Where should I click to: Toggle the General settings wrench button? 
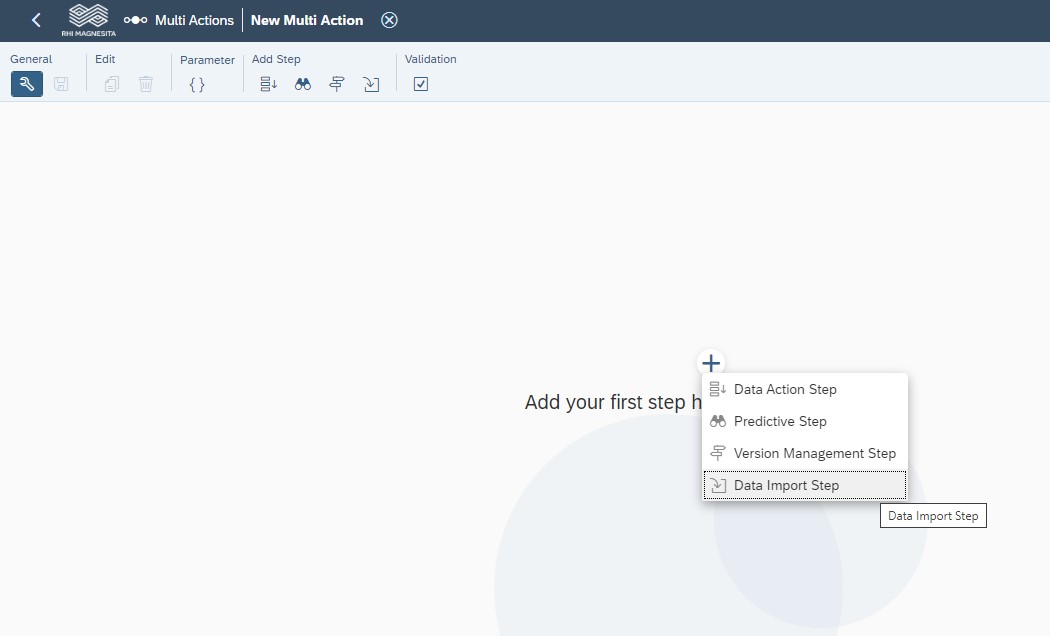(x=27, y=85)
